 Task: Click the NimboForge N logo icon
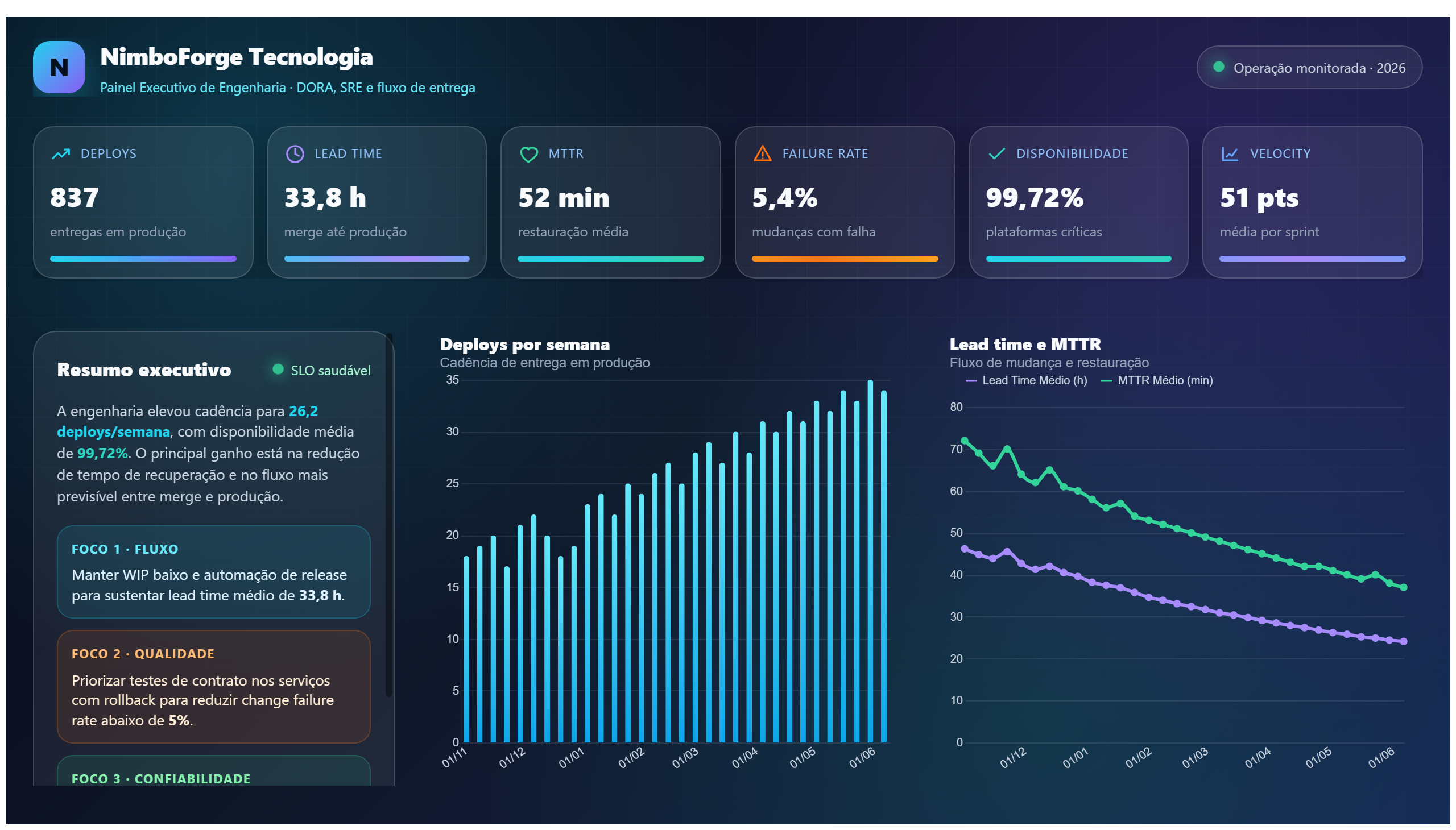(x=59, y=67)
